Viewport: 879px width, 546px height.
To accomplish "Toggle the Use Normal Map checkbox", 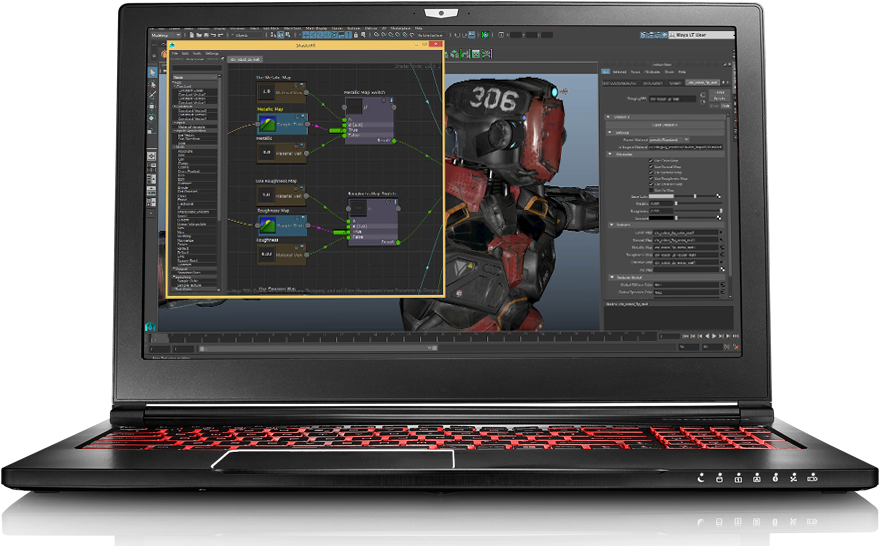I will (x=651, y=166).
